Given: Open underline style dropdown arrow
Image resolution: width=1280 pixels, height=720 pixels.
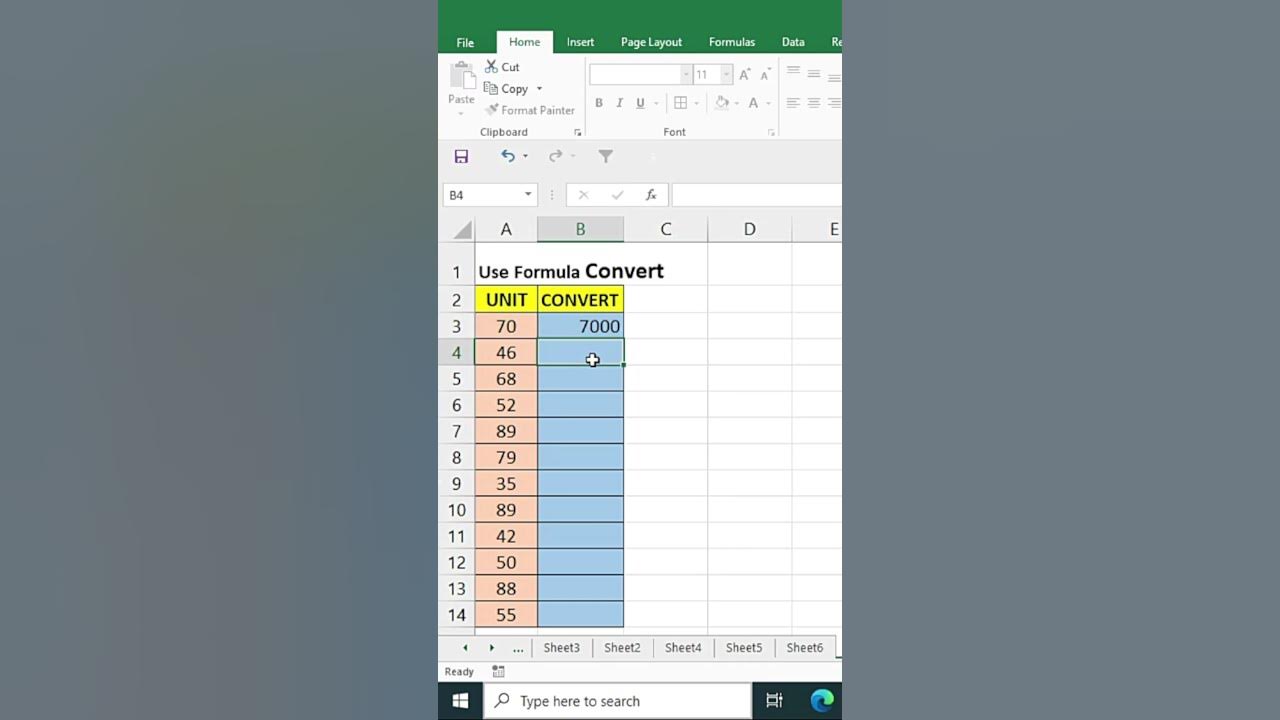Looking at the screenshot, I should click(x=656, y=103).
